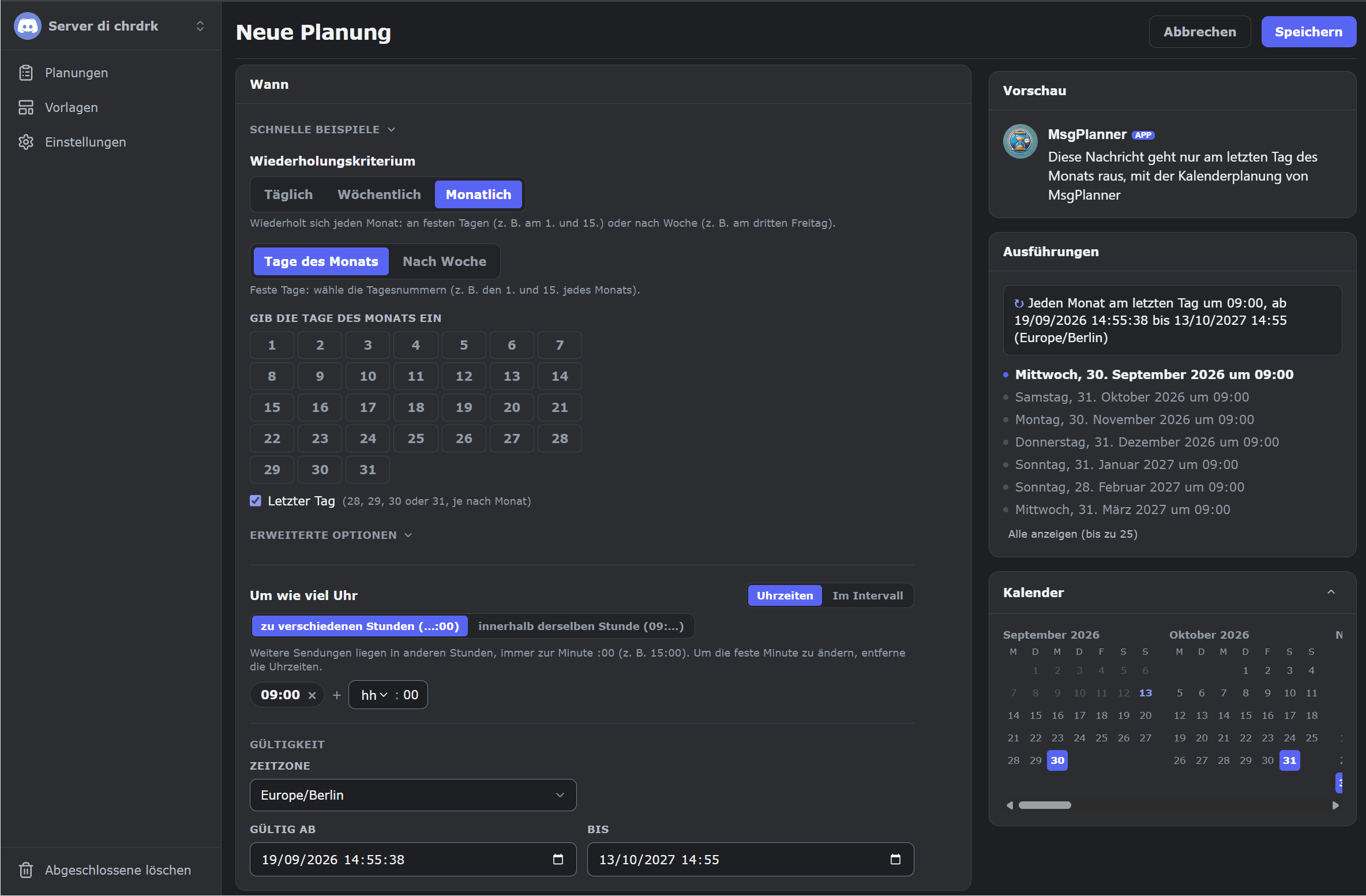
Task: Remove the 09:00 time chip with x
Action: tap(312, 695)
